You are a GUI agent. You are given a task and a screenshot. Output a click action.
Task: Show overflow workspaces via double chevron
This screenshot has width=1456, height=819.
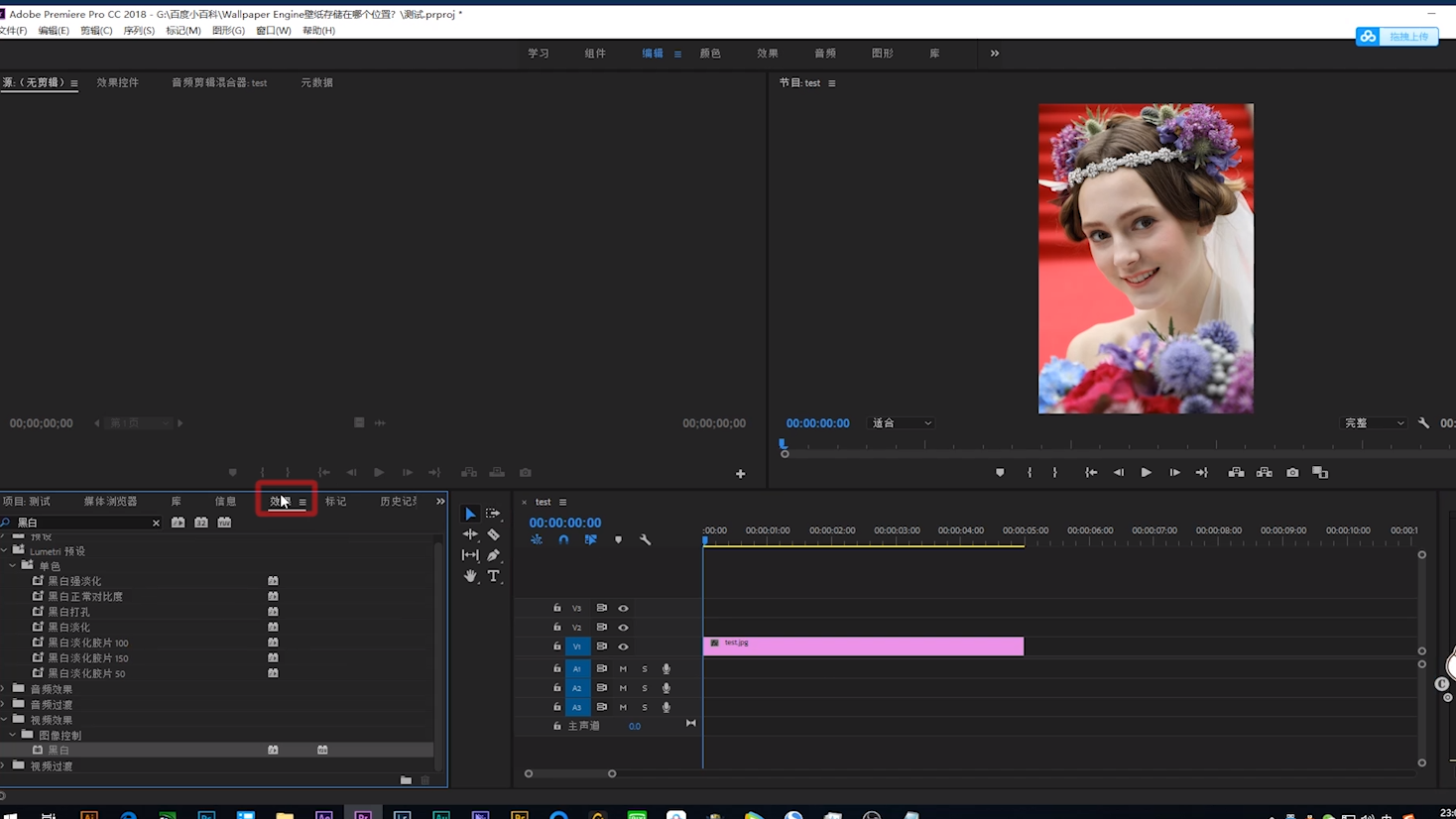pyautogui.click(x=995, y=54)
